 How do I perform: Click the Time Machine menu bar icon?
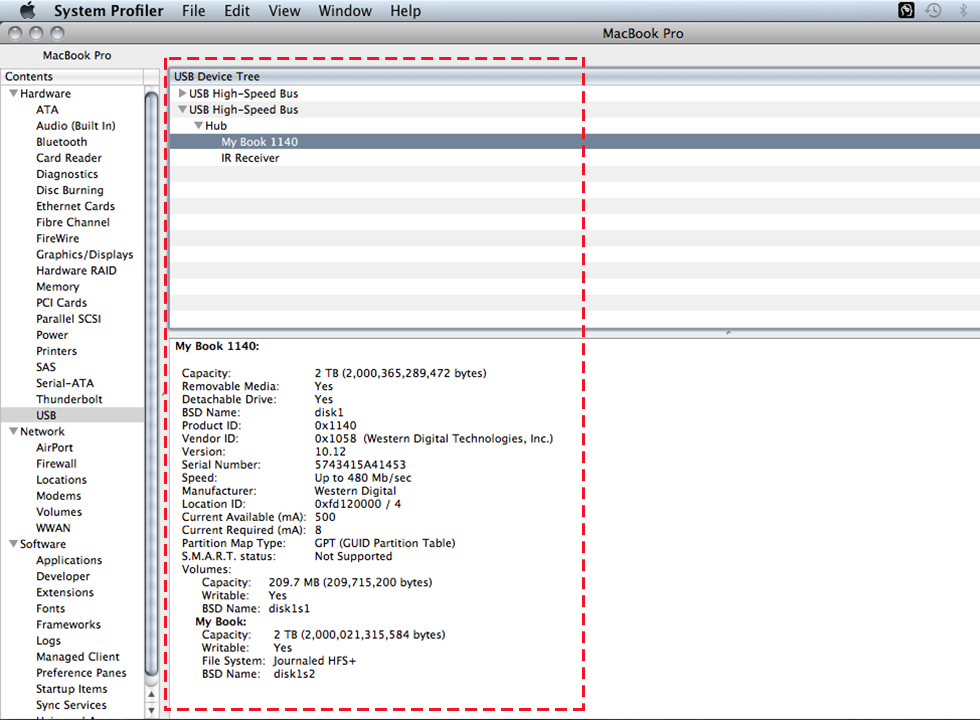[x=933, y=11]
